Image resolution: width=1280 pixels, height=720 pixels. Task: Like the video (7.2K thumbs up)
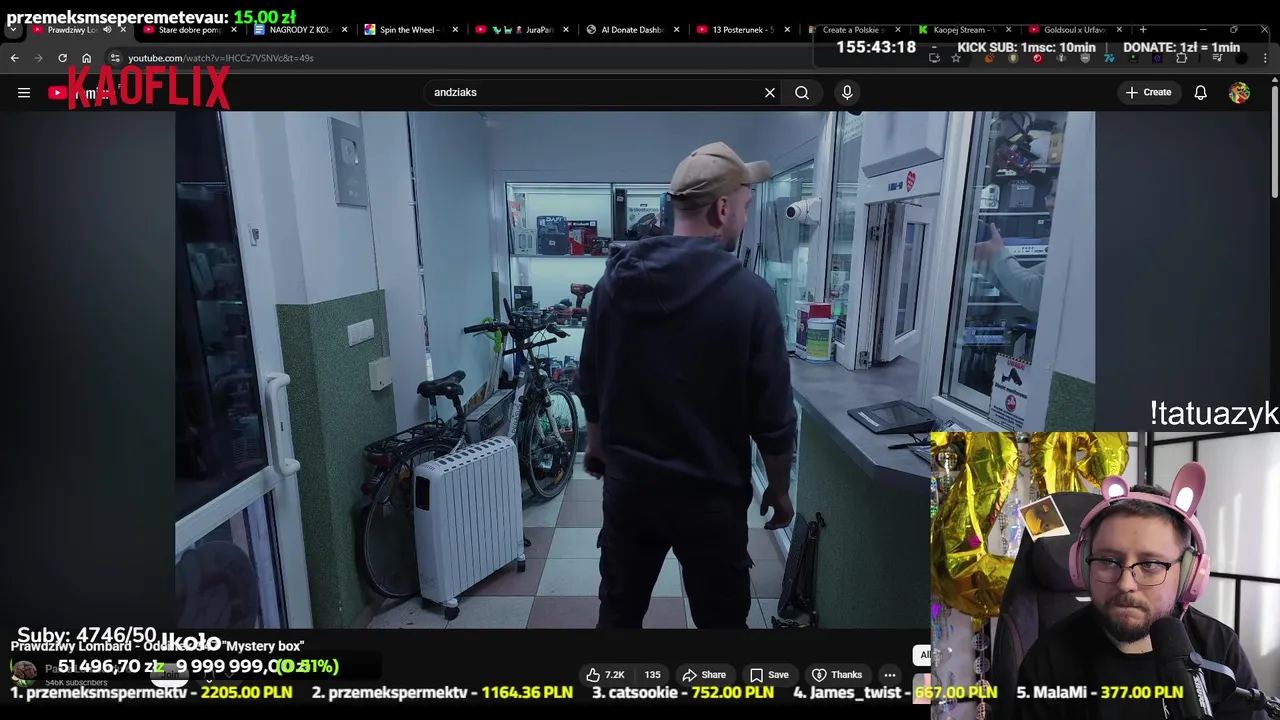606,675
